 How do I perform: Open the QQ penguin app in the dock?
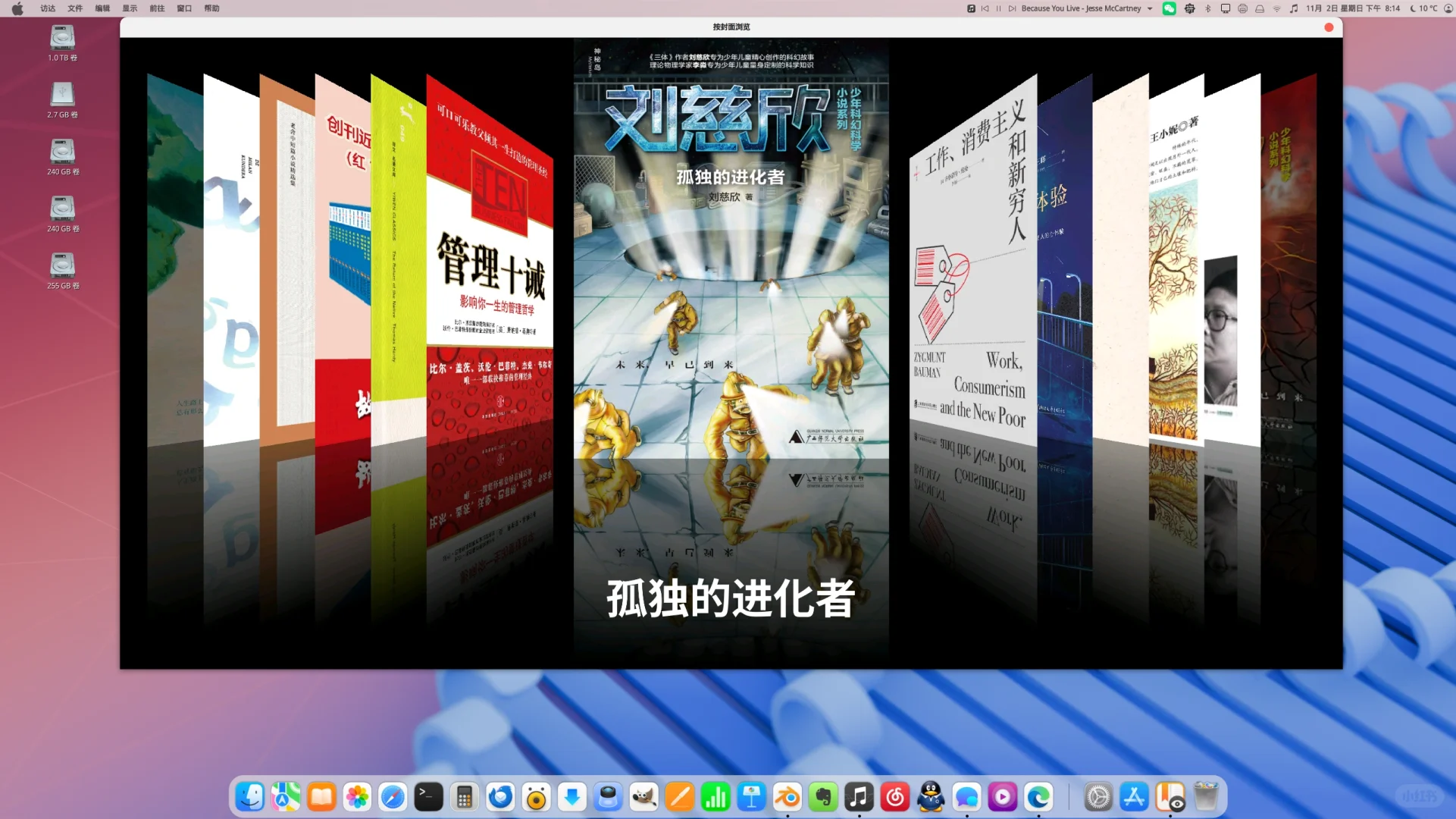(931, 797)
